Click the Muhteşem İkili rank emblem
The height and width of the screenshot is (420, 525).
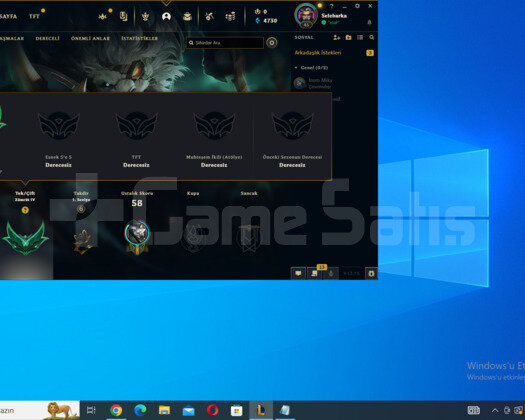(x=214, y=125)
